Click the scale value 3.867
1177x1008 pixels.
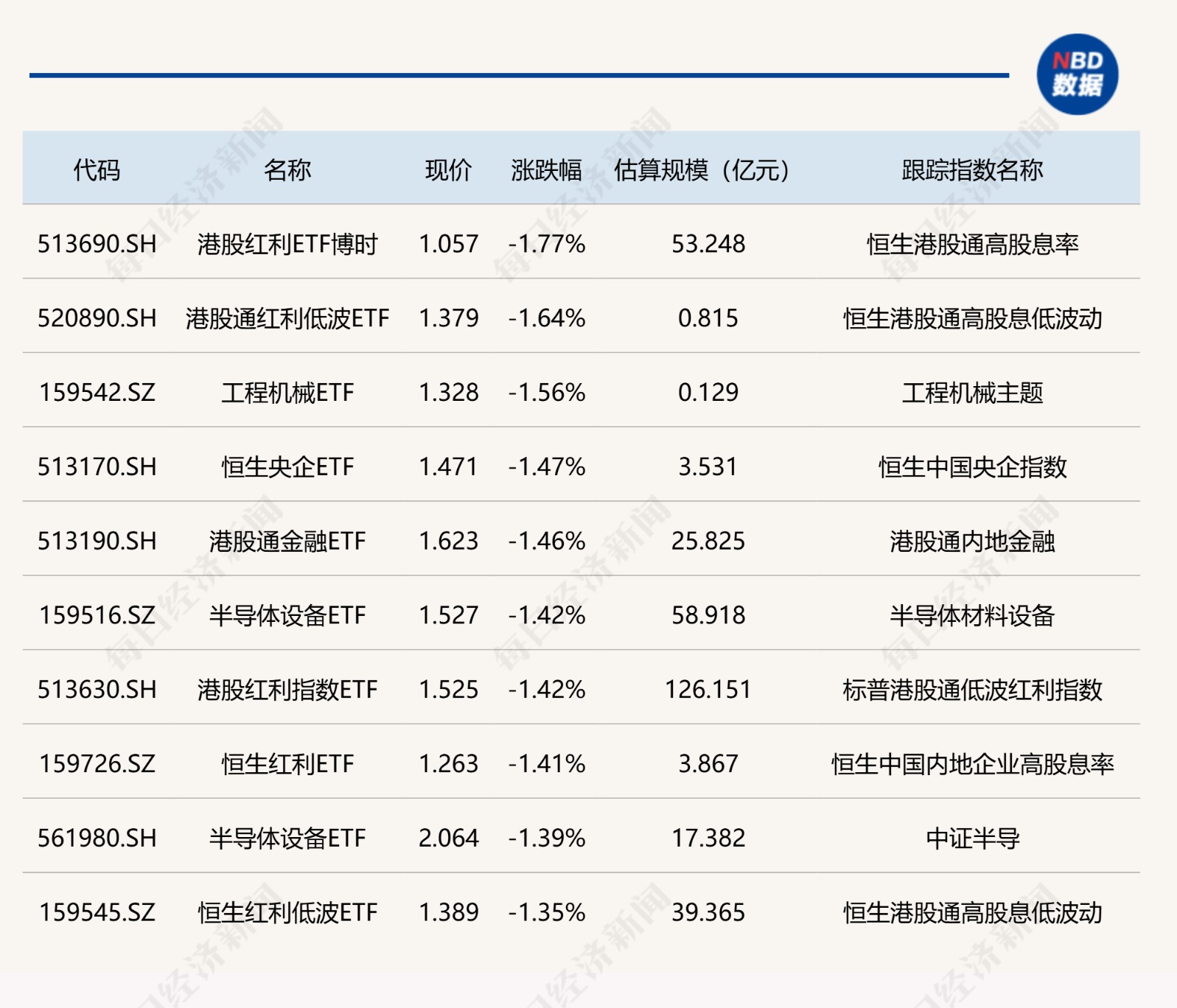[x=708, y=765]
